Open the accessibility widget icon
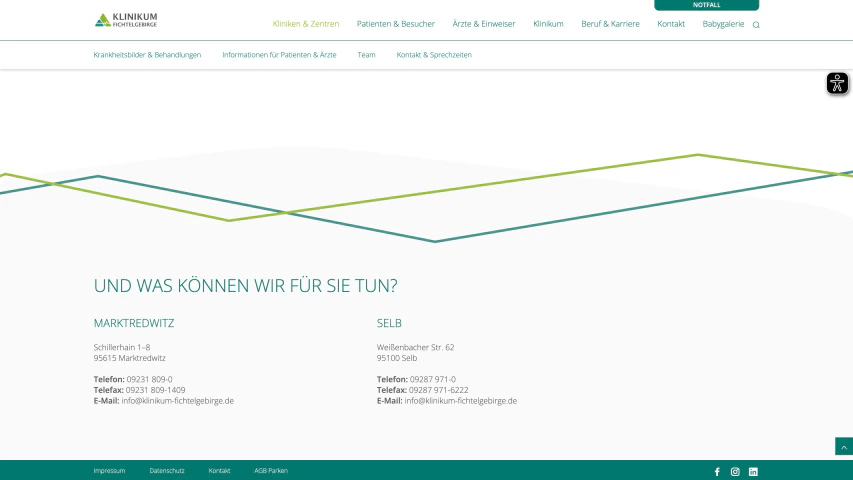853x480 pixels. pyautogui.click(x=837, y=83)
